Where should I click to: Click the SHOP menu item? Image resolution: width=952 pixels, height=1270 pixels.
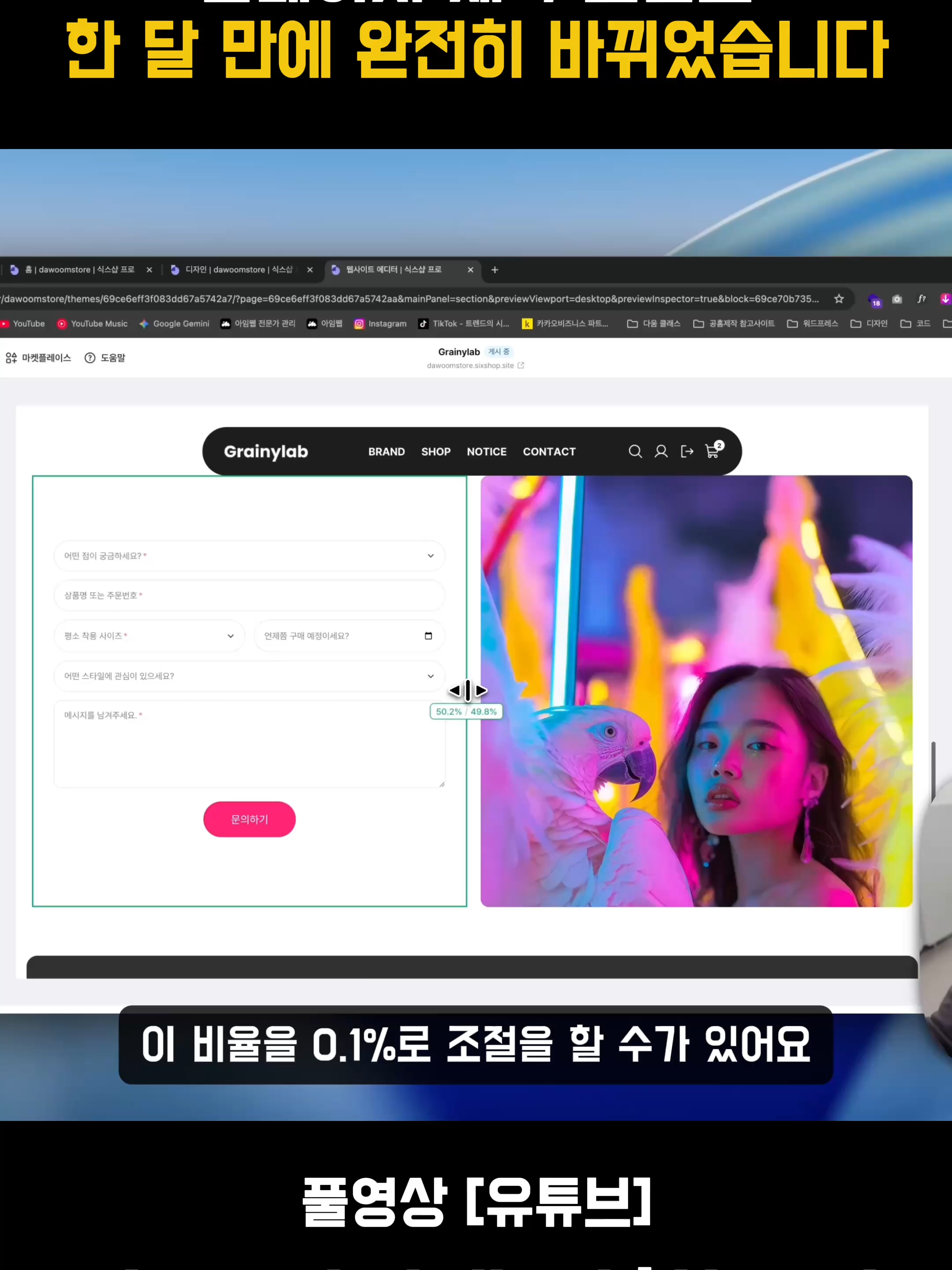435,452
